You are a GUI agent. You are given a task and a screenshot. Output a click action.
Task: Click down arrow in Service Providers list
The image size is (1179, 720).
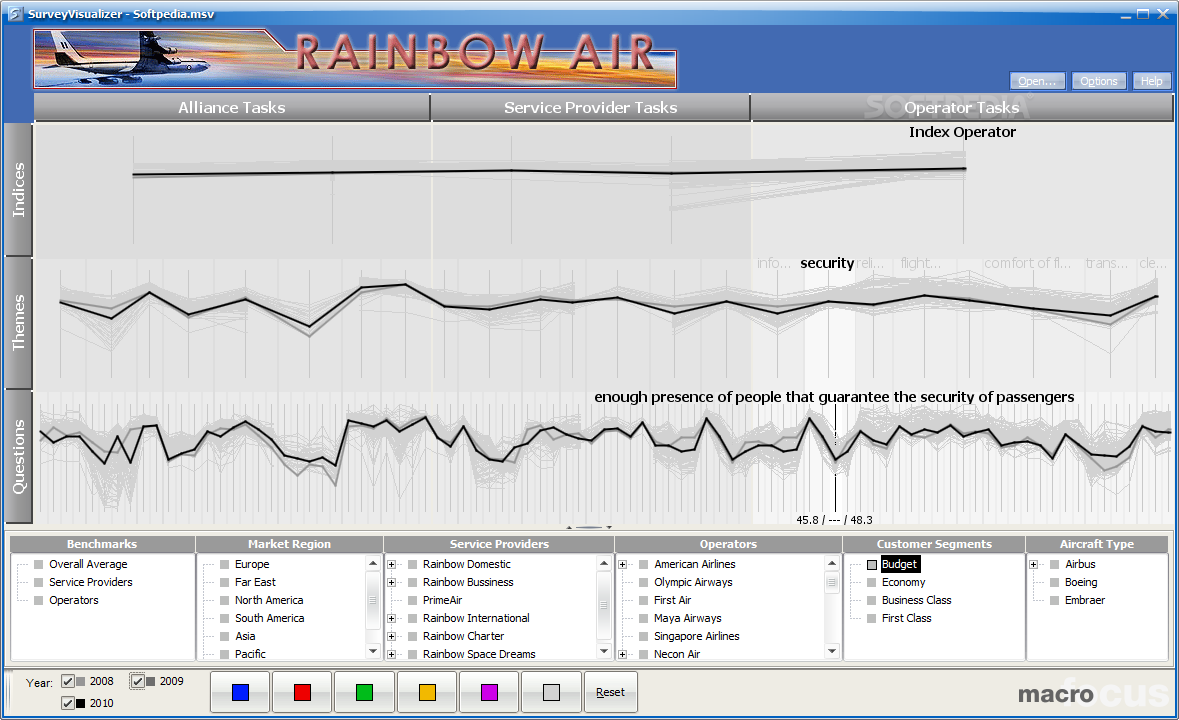[x=604, y=651]
